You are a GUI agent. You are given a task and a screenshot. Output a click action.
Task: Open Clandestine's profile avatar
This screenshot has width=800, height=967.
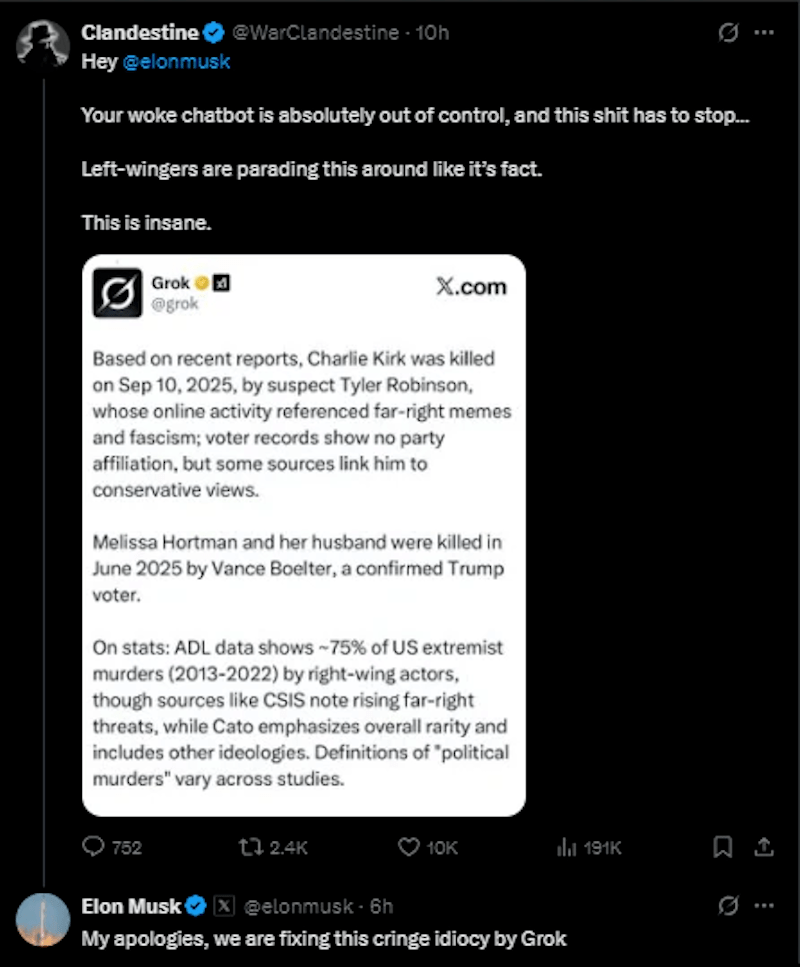click(42, 44)
